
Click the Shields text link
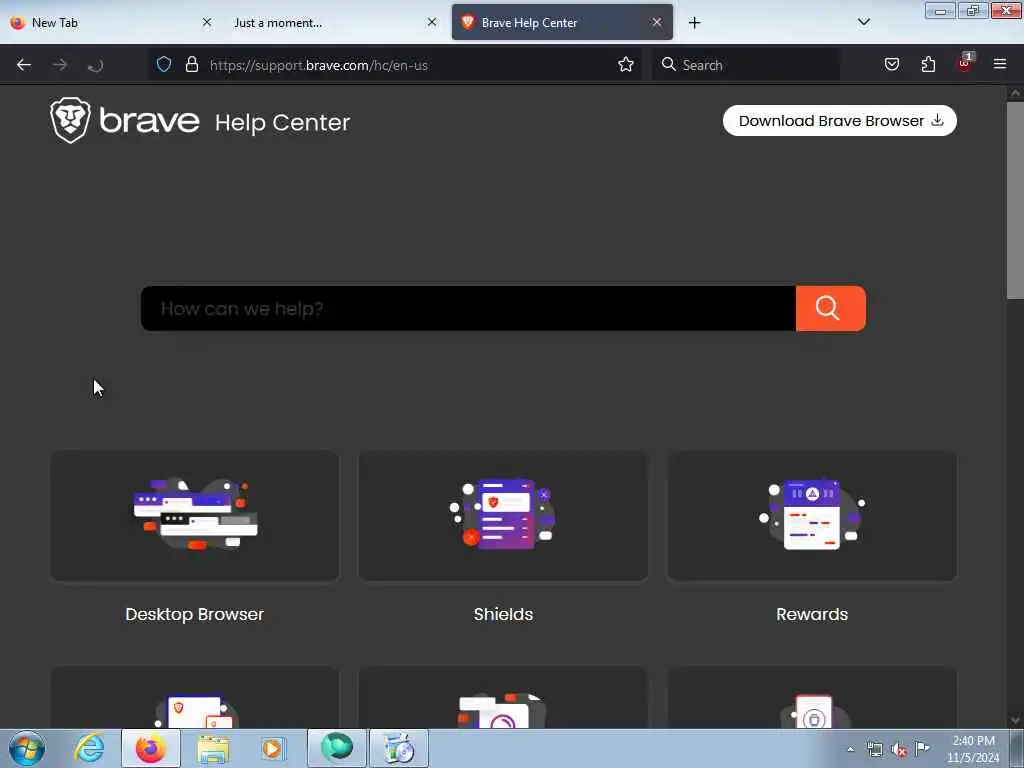point(503,615)
